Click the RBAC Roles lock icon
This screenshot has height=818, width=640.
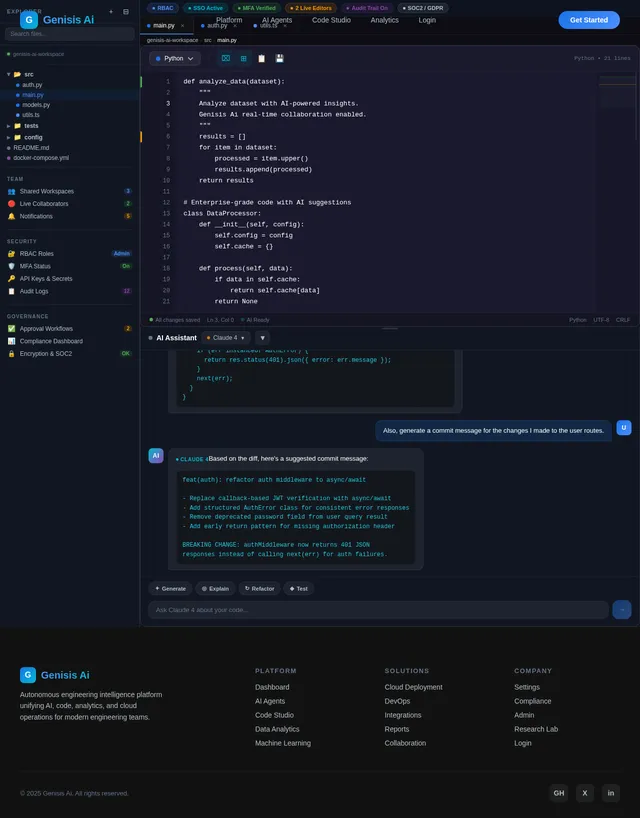11,254
